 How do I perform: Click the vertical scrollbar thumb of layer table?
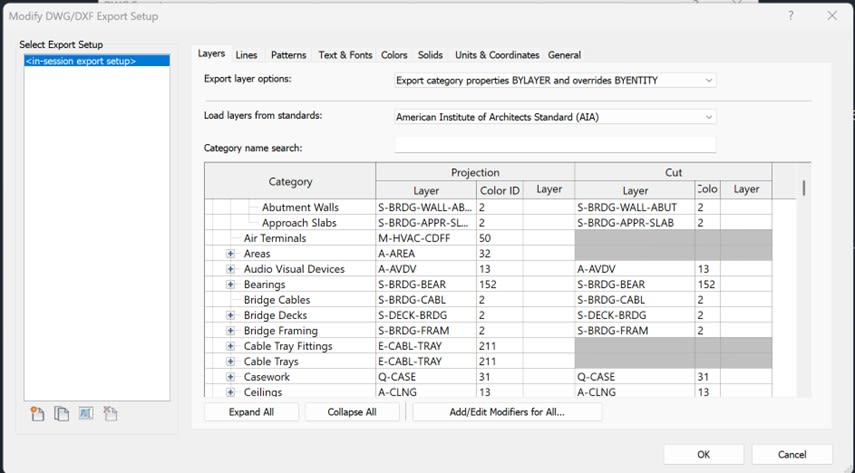(804, 188)
